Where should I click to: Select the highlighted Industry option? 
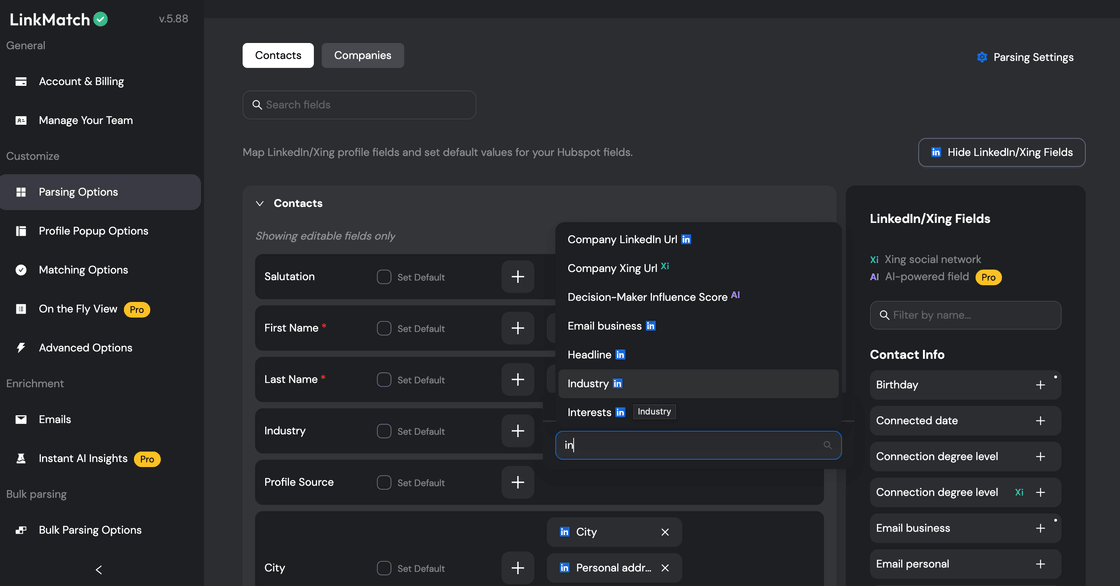click(x=698, y=384)
